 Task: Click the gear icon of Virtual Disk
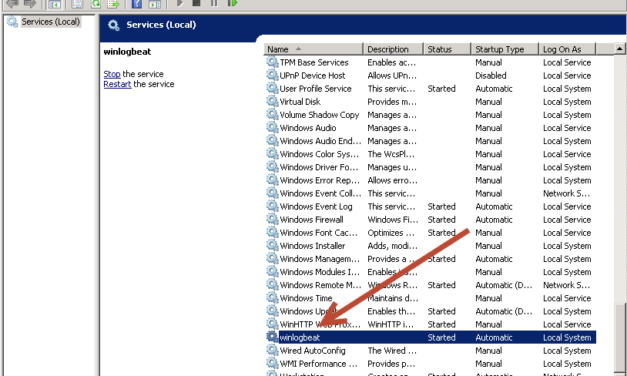(x=272, y=101)
